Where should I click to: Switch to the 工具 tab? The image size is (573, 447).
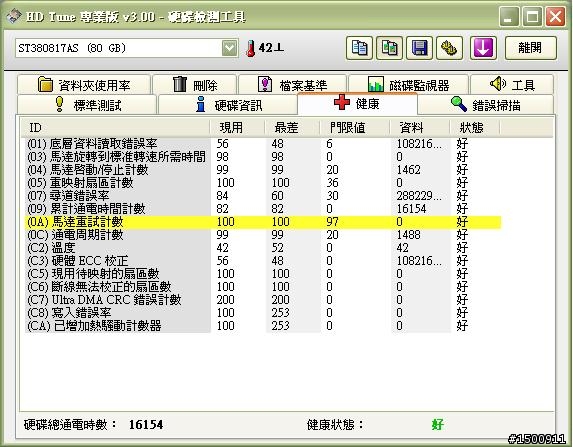(x=512, y=85)
